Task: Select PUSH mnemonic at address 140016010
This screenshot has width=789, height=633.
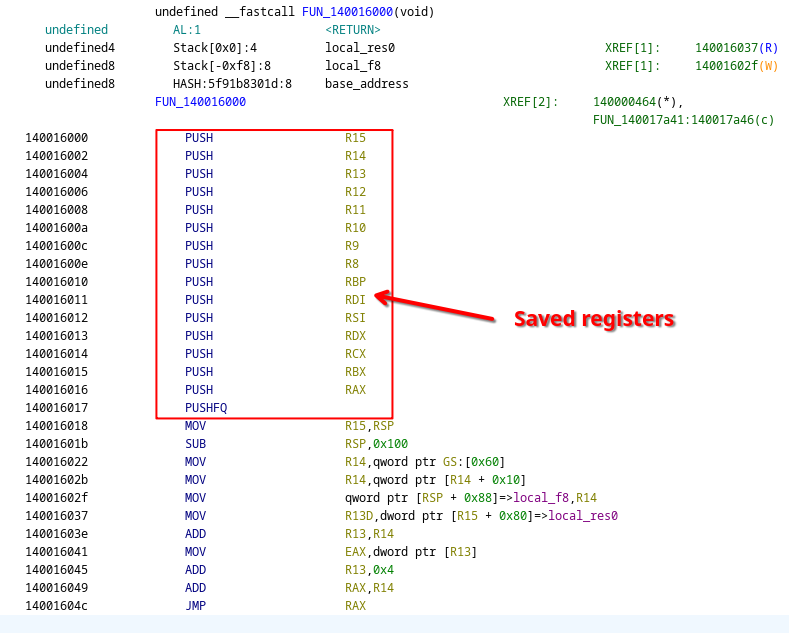Action: click(199, 282)
